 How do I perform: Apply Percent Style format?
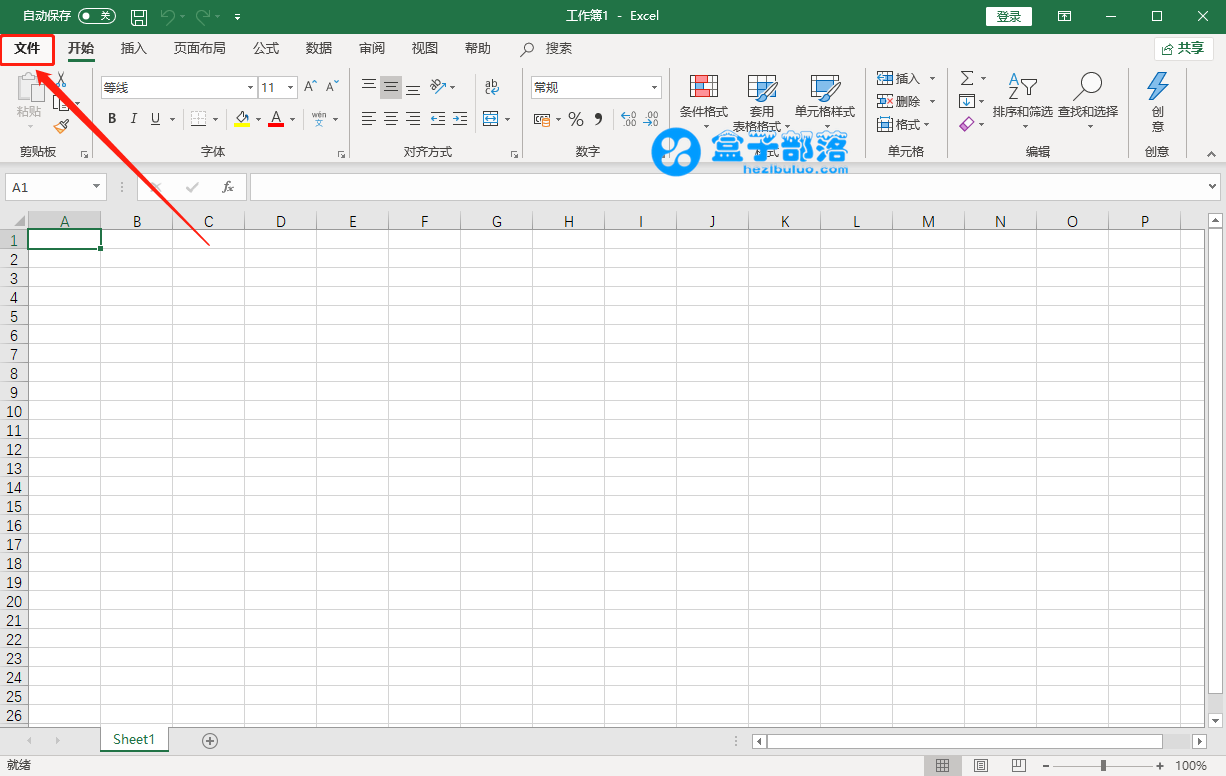[576, 119]
